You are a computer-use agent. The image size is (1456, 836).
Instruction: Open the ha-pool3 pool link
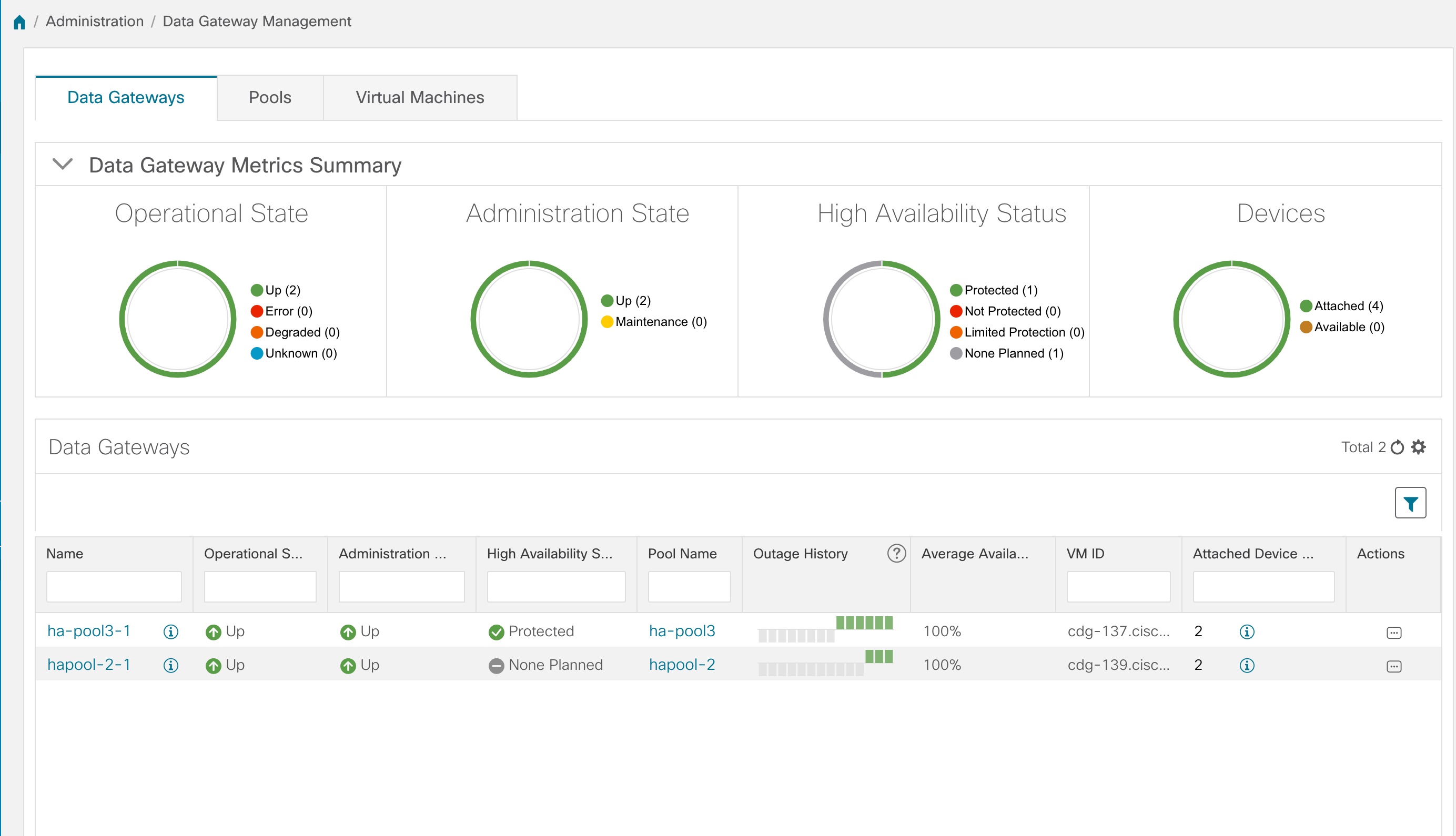point(682,631)
